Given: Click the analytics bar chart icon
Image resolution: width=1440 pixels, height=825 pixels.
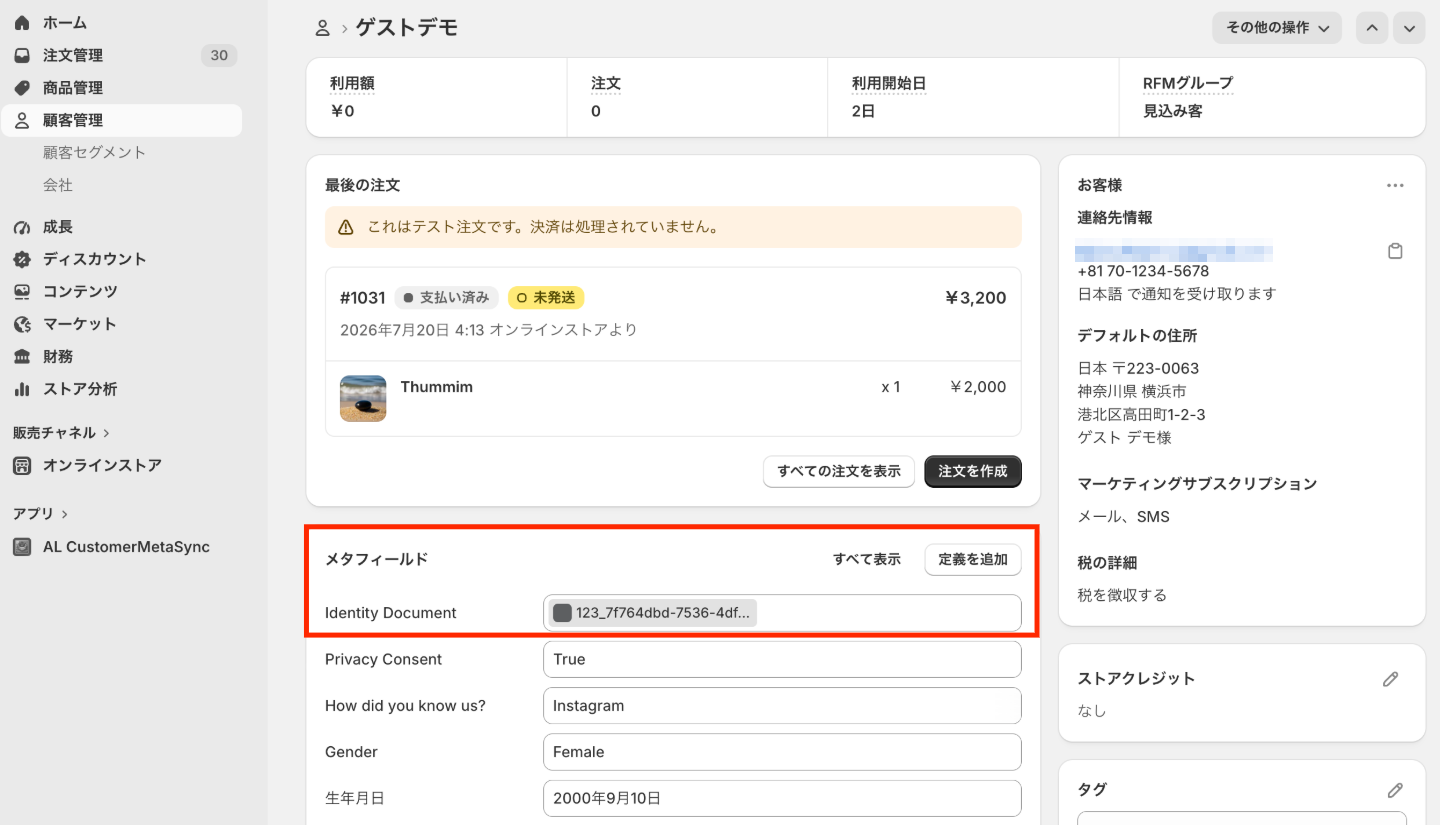Looking at the screenshot, I should tap(22, 389).
